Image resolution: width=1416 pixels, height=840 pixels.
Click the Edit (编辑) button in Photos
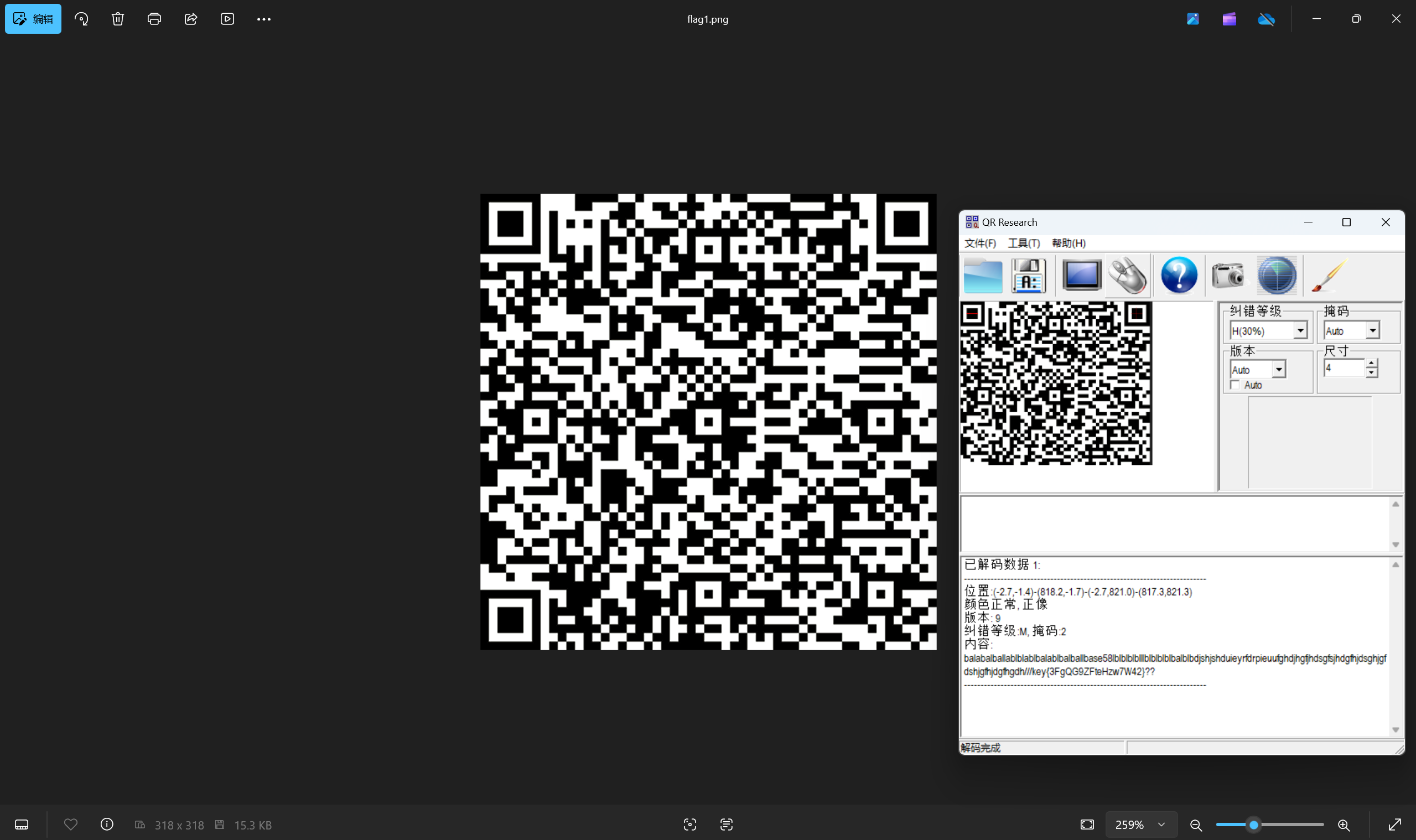point(33,19)
